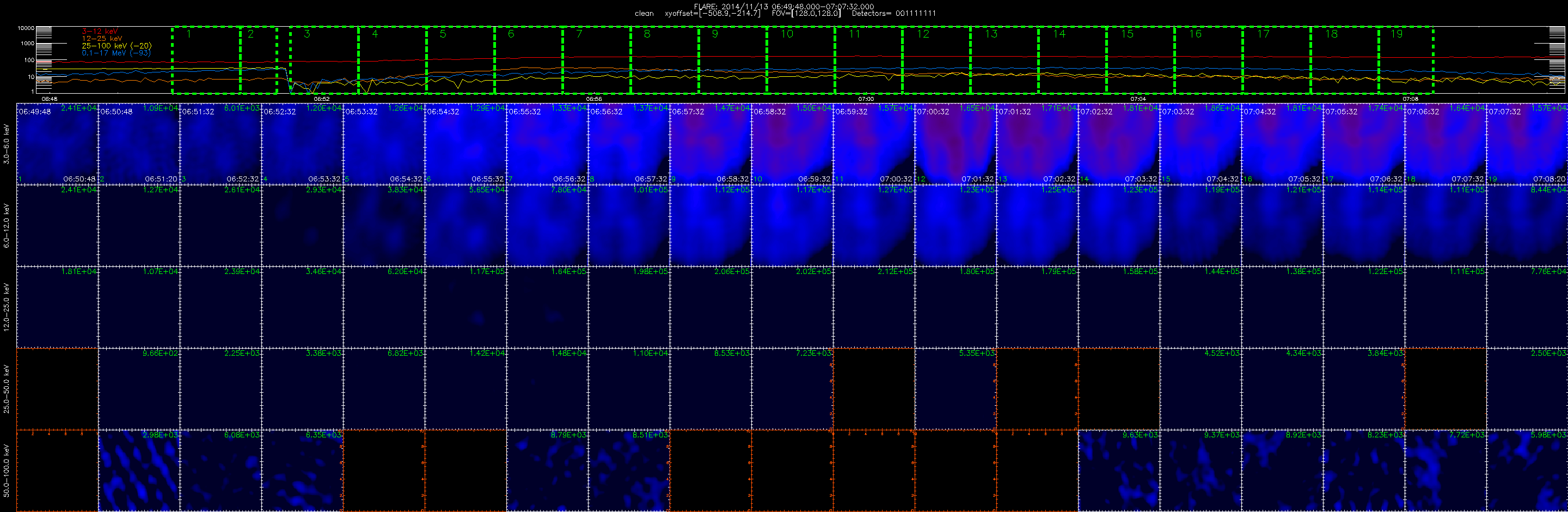
Task: Open the 3-6 keV image labeled 1.65E+04
Action: click(955, 144)
